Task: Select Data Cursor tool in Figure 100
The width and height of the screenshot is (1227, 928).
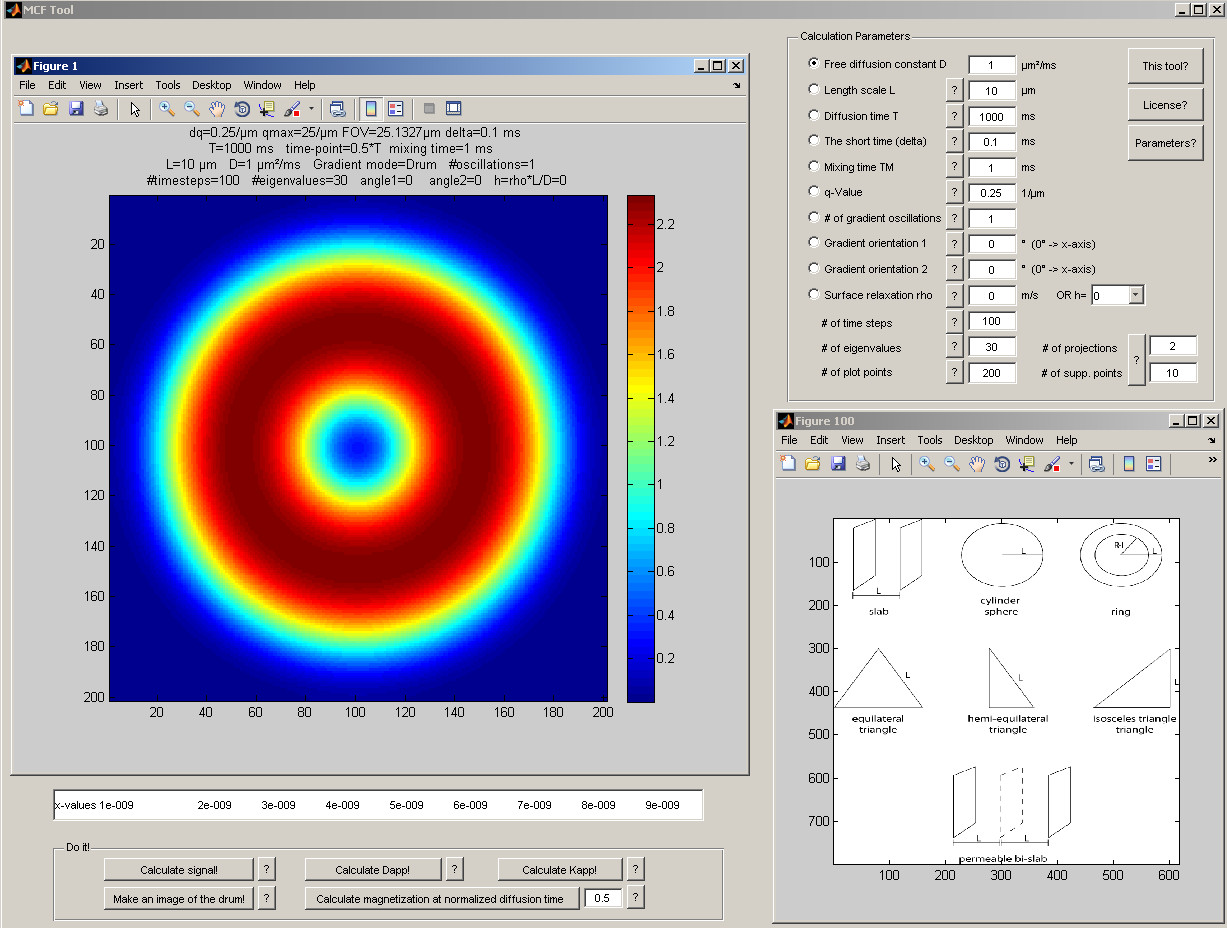Action: 1027,463
